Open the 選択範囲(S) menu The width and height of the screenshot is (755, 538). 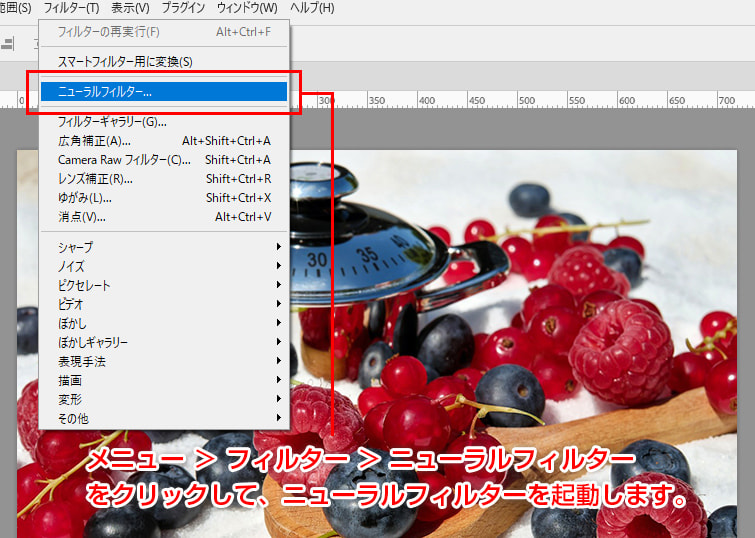tap(16, 8)
